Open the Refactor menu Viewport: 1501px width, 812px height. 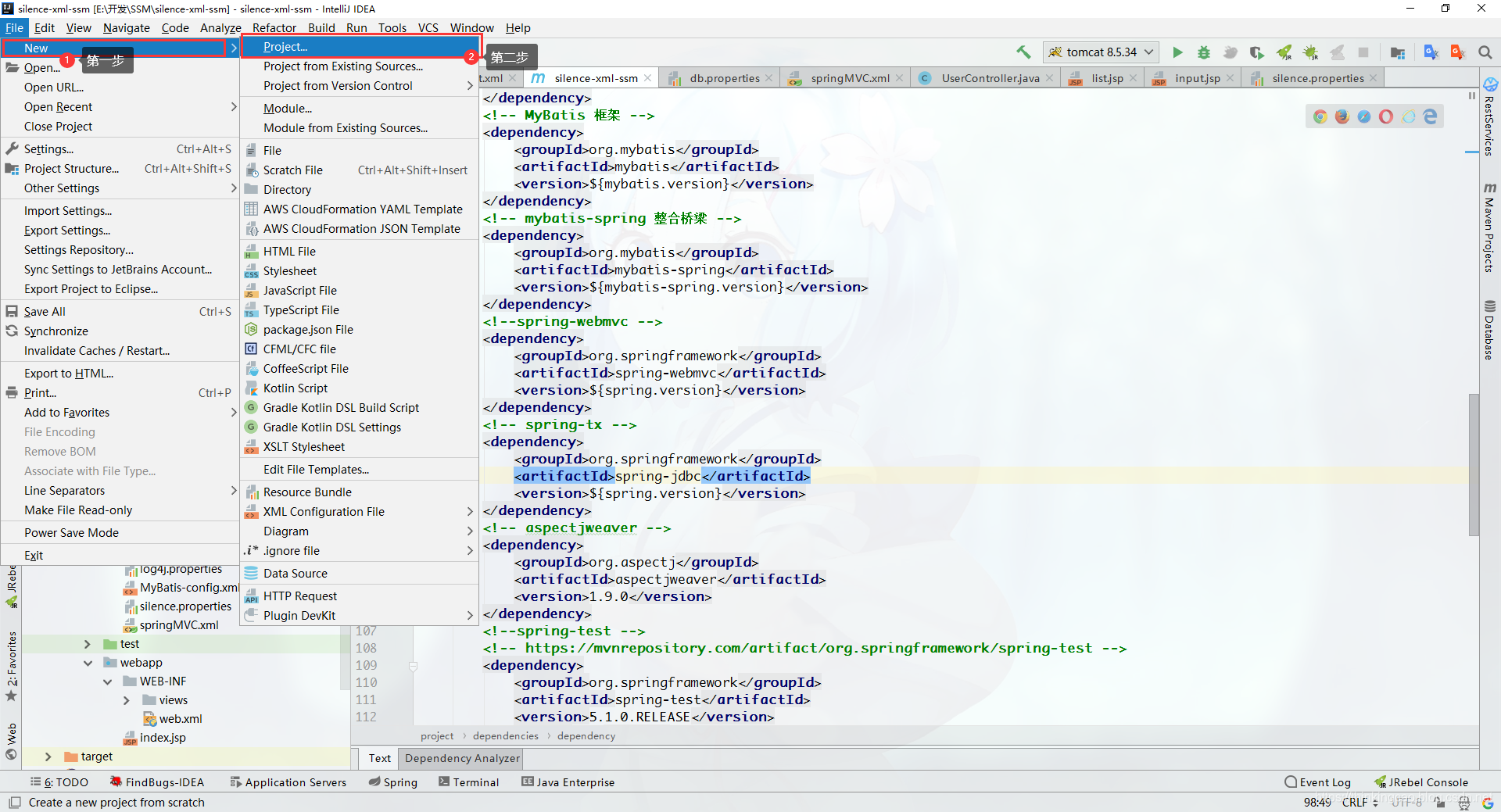tap(274, 28)
